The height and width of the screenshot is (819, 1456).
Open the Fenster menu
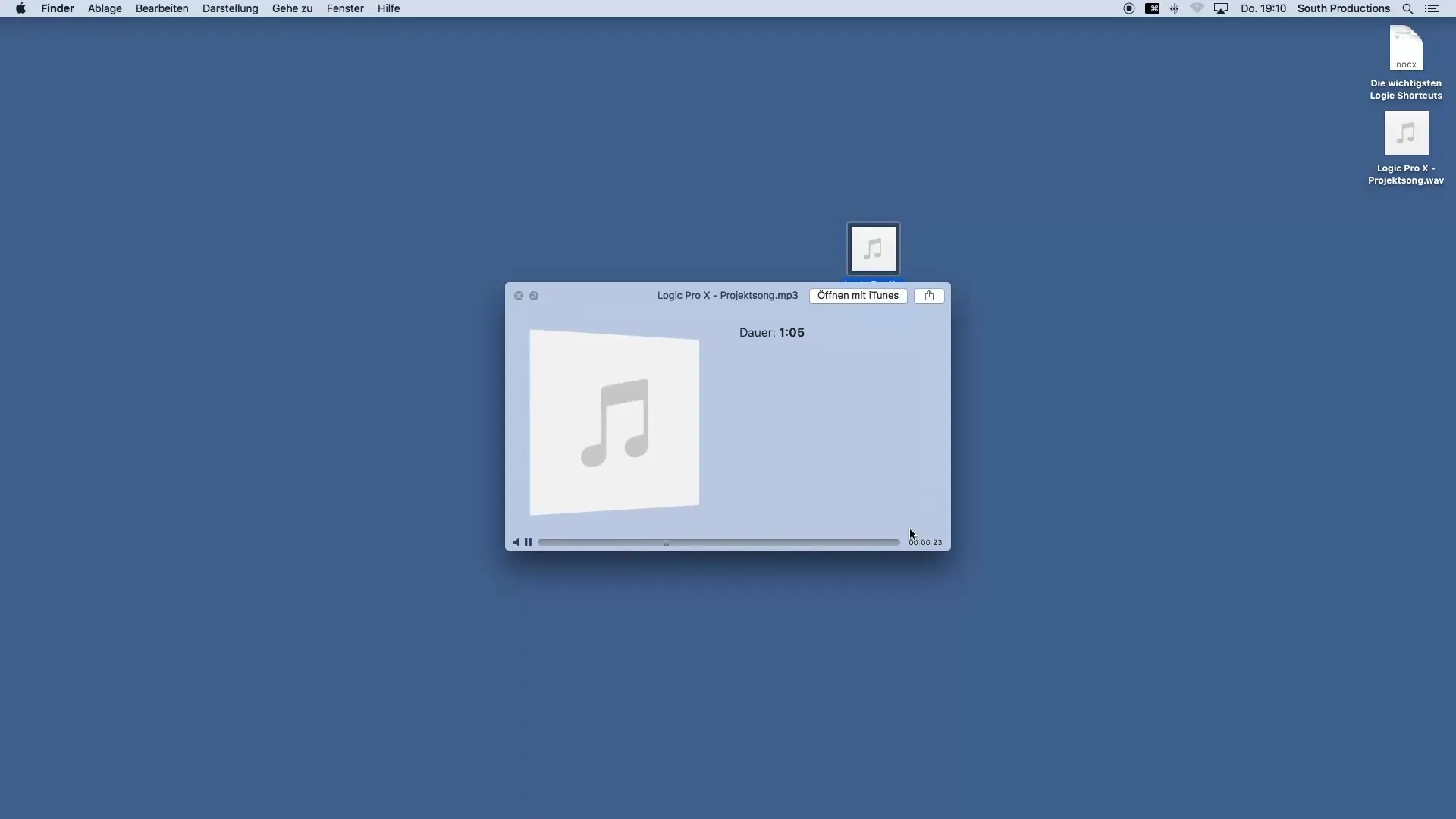point(345,8)
